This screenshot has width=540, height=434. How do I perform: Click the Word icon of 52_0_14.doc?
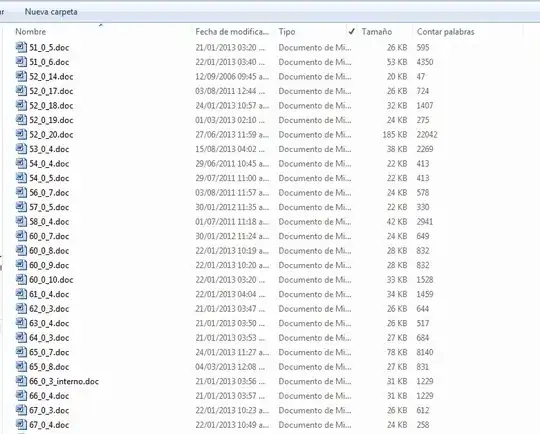coord(21,76)
